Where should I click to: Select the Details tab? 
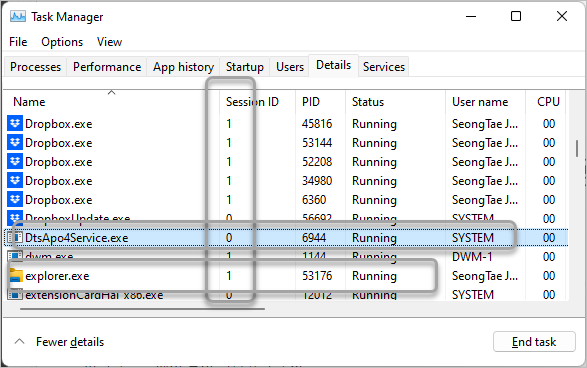coord(334,66)
